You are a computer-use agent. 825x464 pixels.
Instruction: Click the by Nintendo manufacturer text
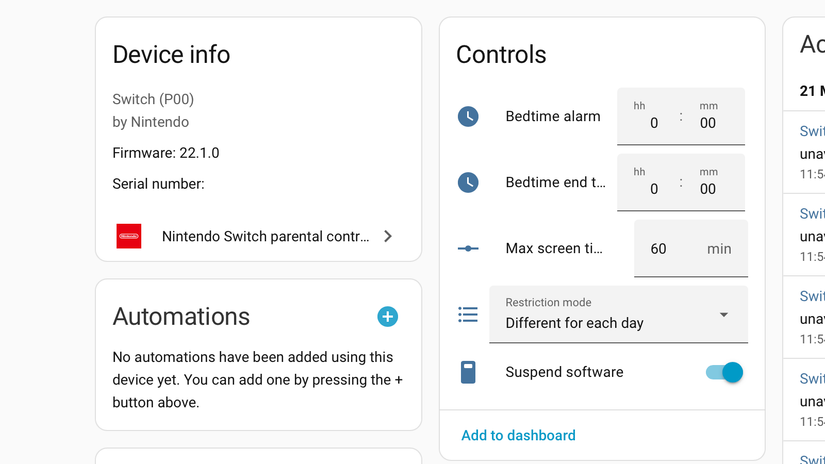click(x=150, y=122)
